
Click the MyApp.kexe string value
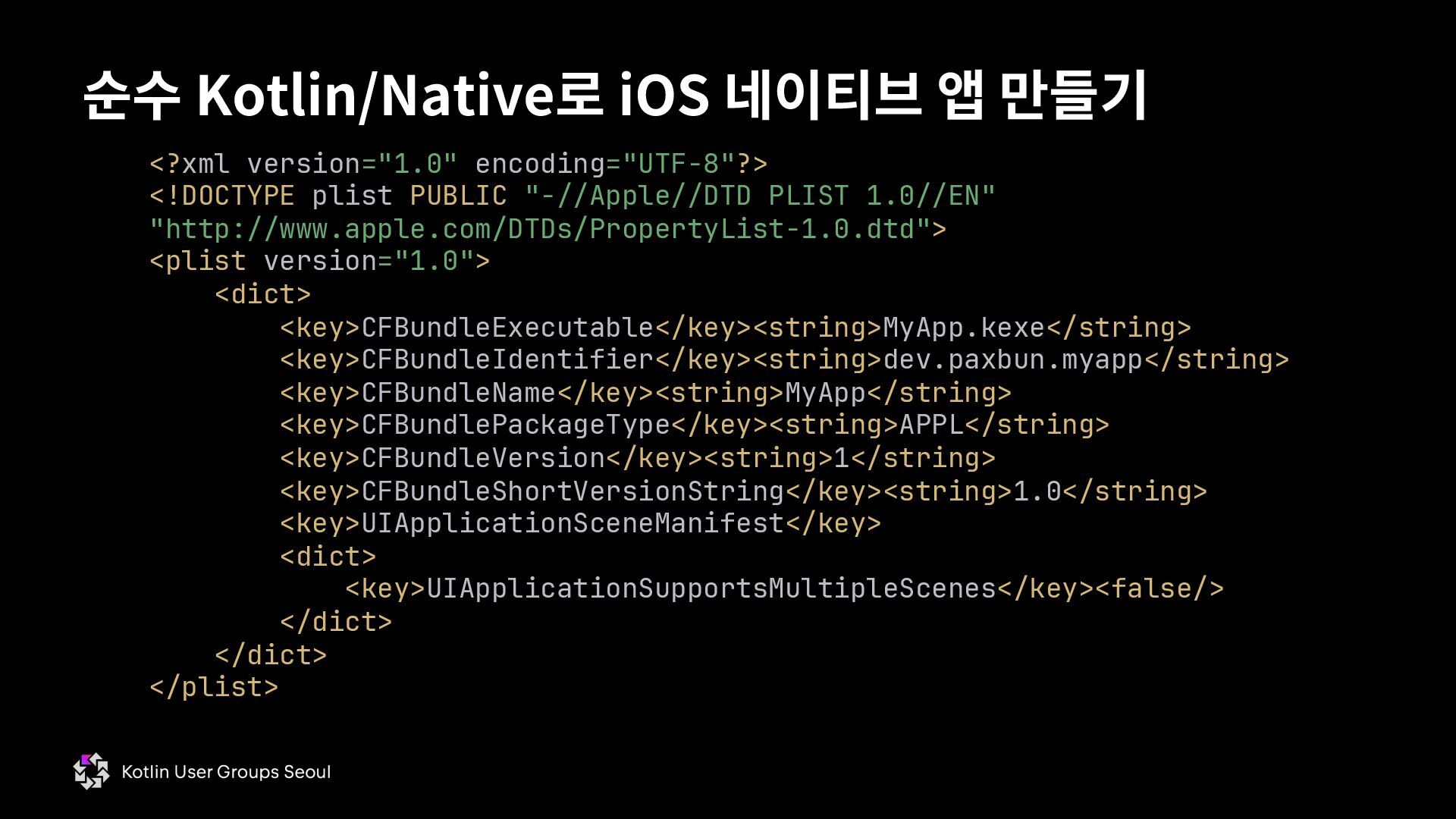click(964, 328)
